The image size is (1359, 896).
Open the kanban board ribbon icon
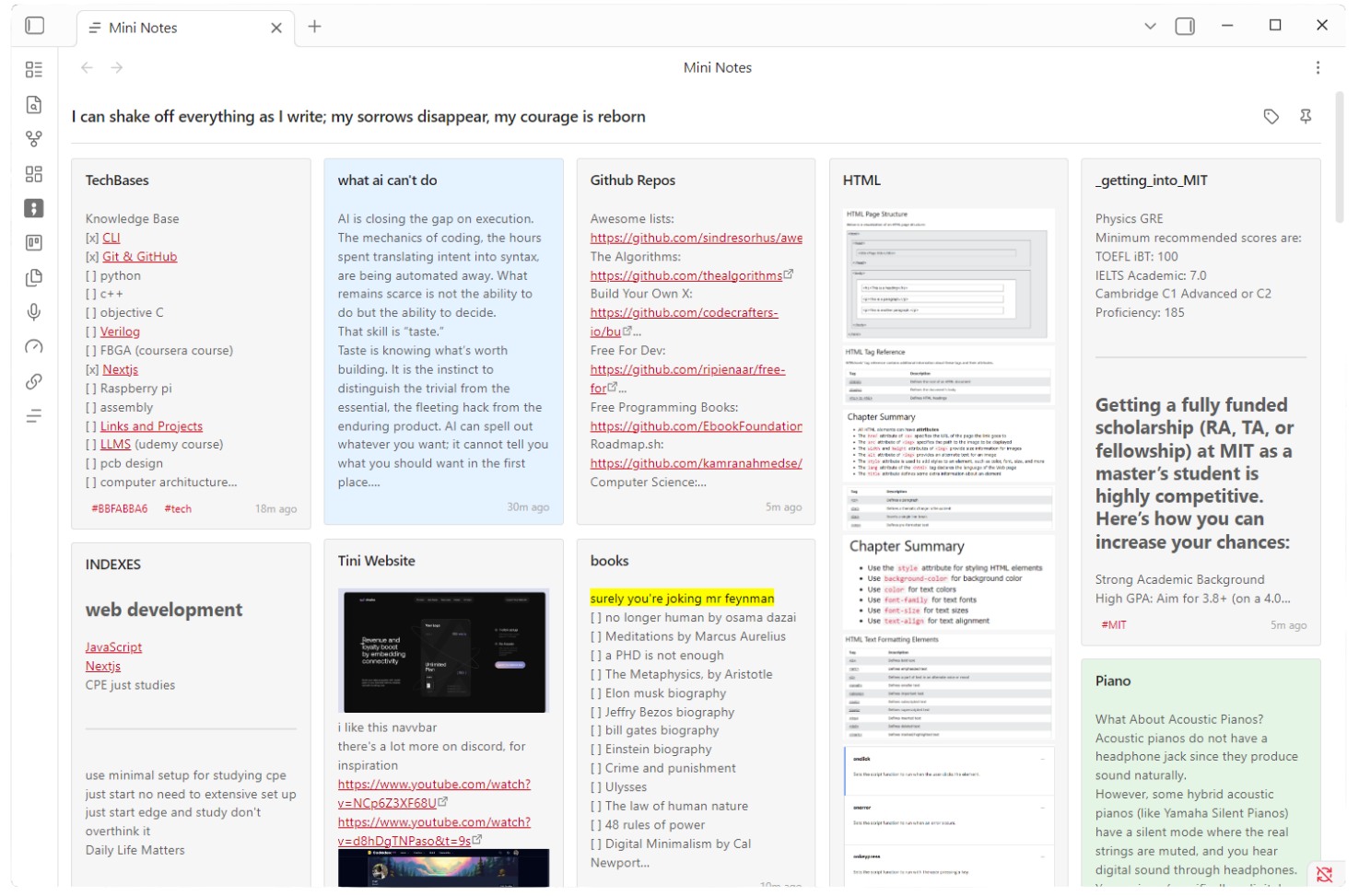pyautogui.click(x=34, y=243)
